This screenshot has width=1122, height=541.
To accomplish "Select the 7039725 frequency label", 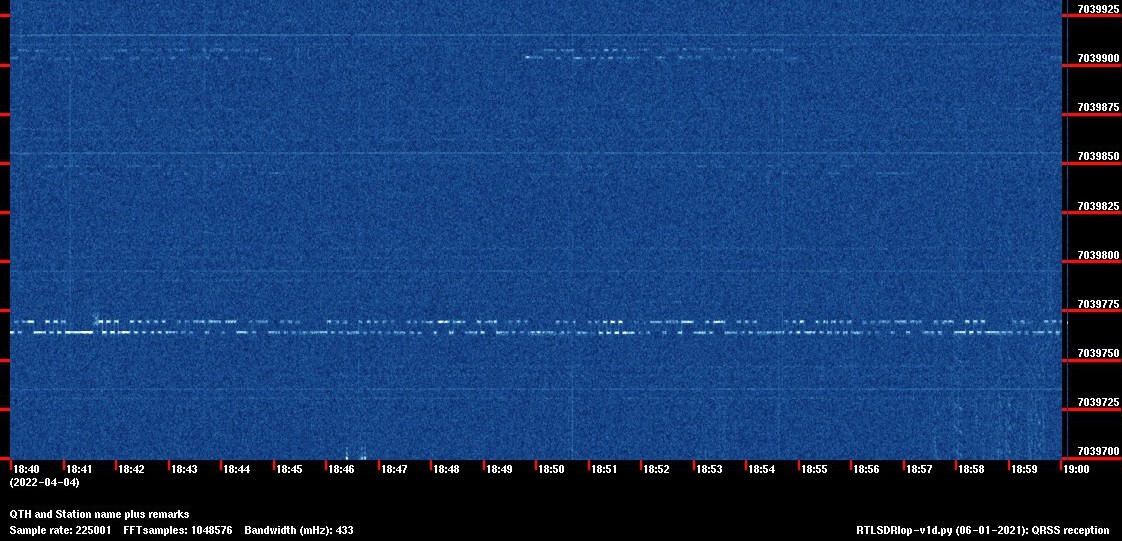I will (x=1098, y=403).
